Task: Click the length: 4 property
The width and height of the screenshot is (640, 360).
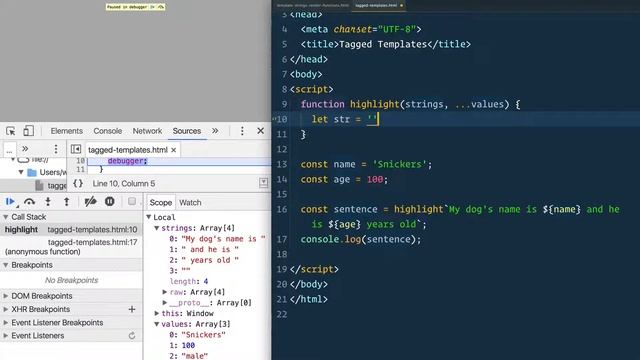Action: click(x=189, y=281)
